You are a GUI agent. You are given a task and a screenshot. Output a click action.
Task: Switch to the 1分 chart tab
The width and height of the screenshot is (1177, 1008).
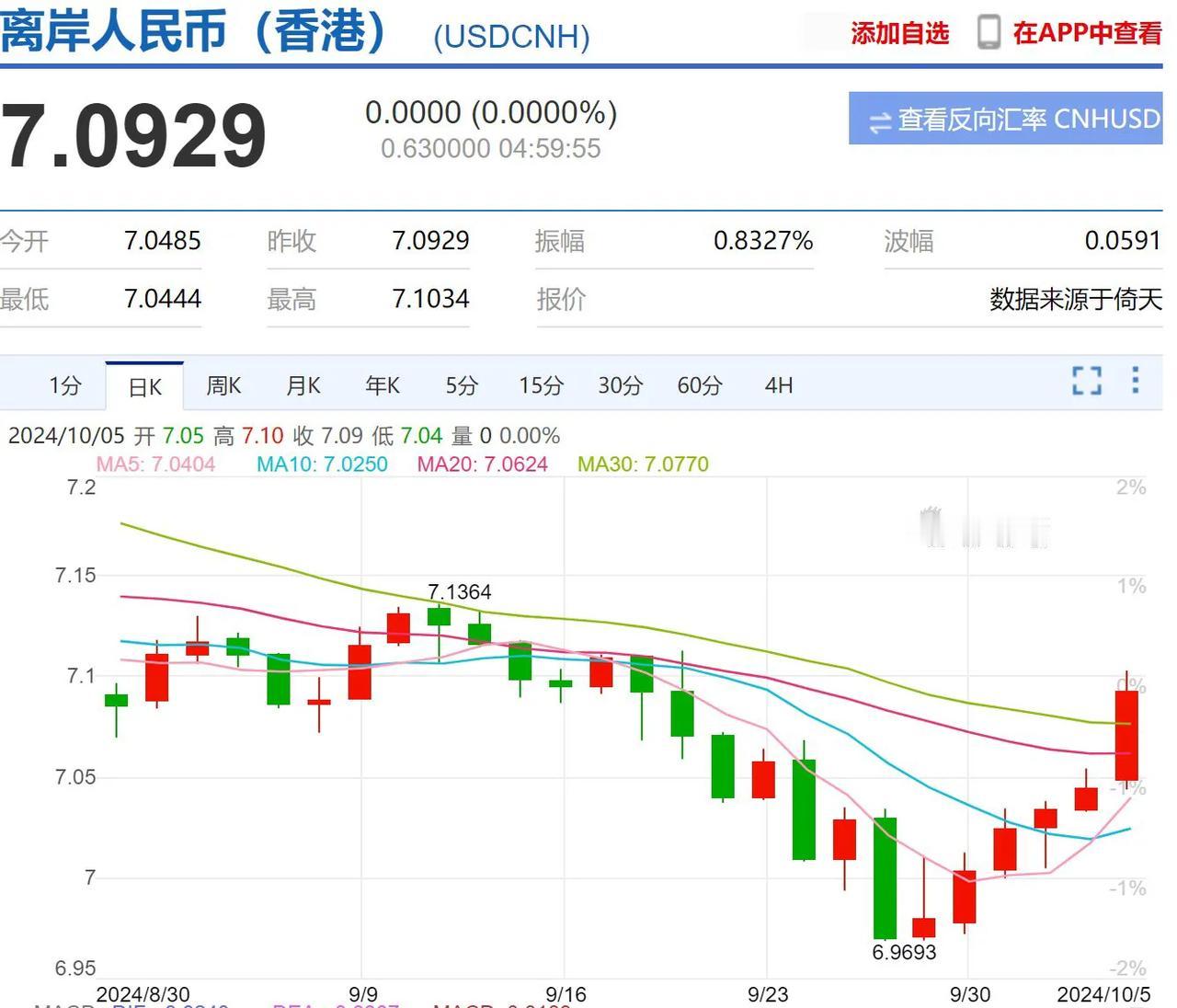tap(65, 385)
